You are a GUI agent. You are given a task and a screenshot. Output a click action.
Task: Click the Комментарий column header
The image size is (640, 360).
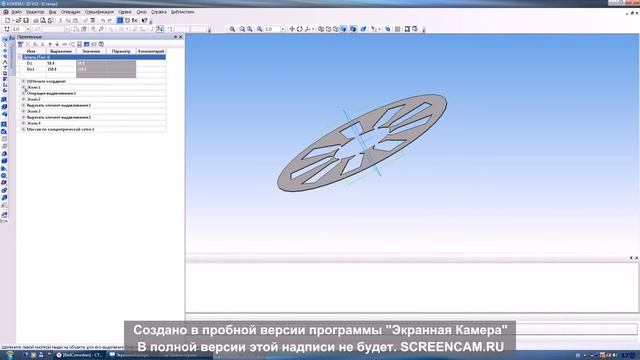[x=151, y=51]
